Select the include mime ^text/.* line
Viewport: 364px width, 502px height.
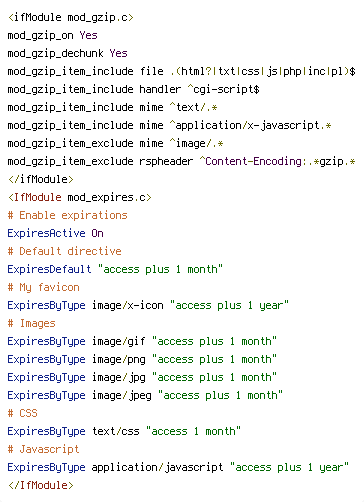pos(112,107)
